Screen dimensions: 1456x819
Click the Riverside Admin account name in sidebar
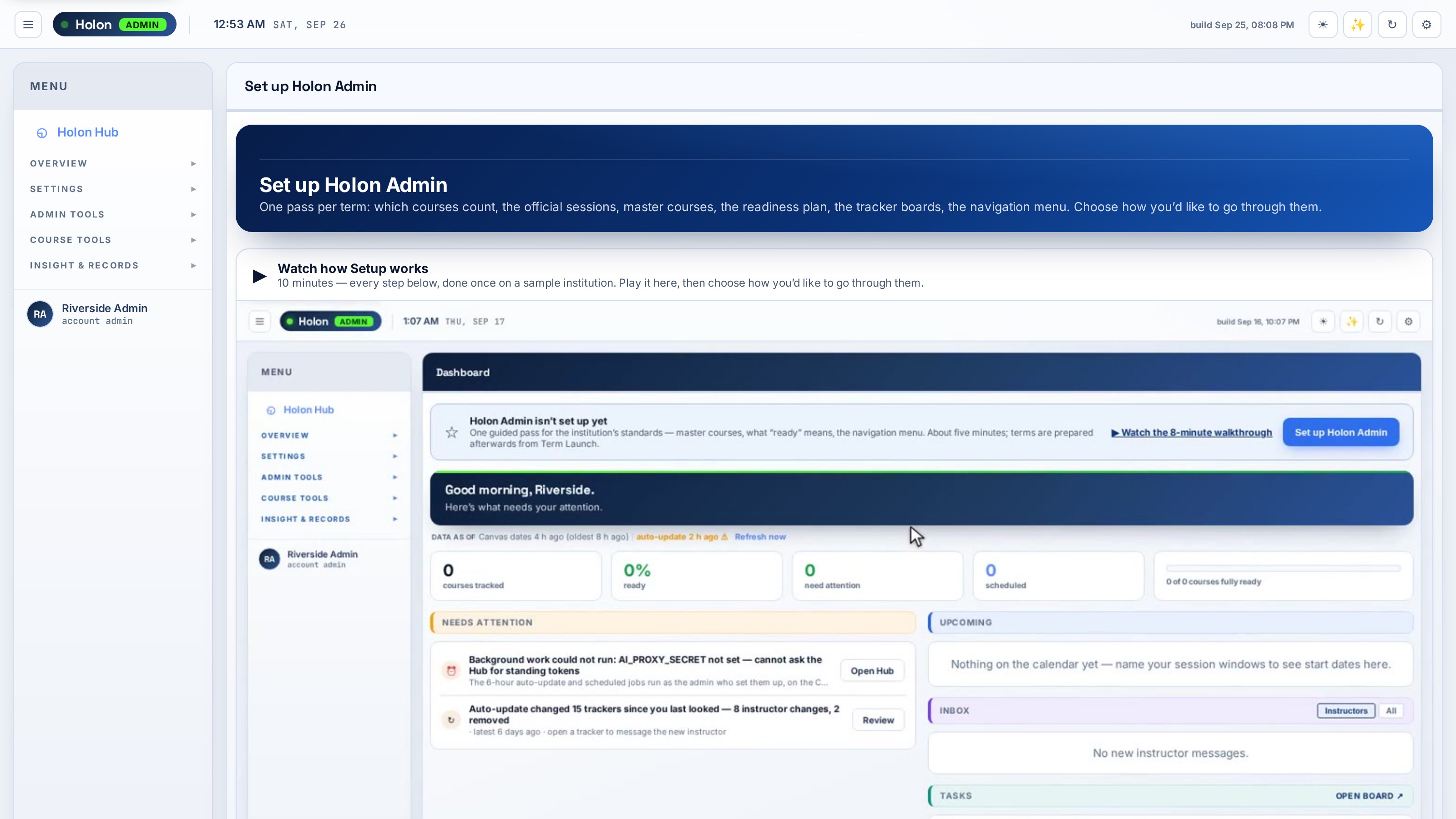click(x=105, y=308)
